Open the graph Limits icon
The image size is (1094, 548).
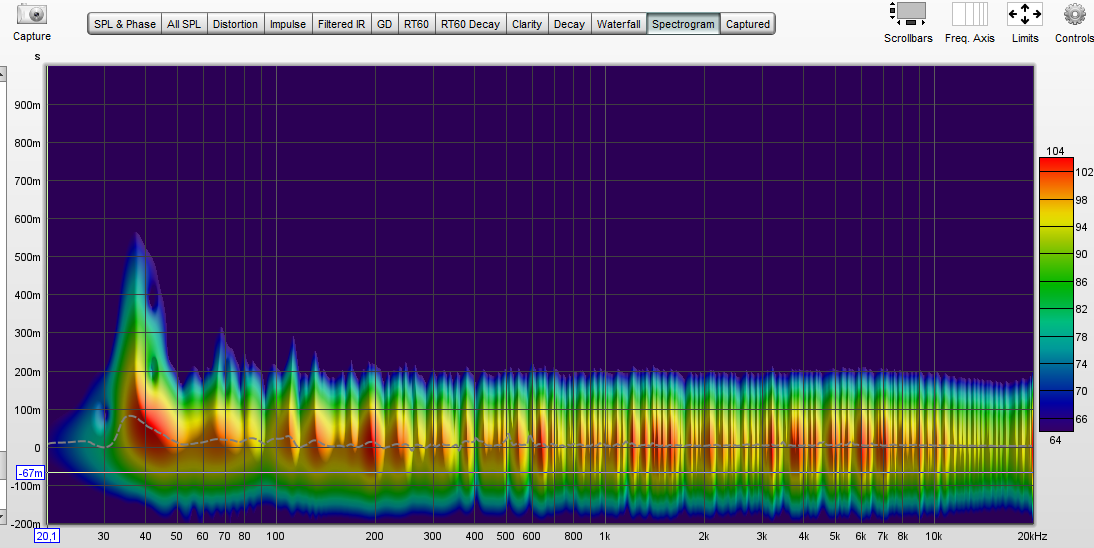click(x=1024, y=14)
